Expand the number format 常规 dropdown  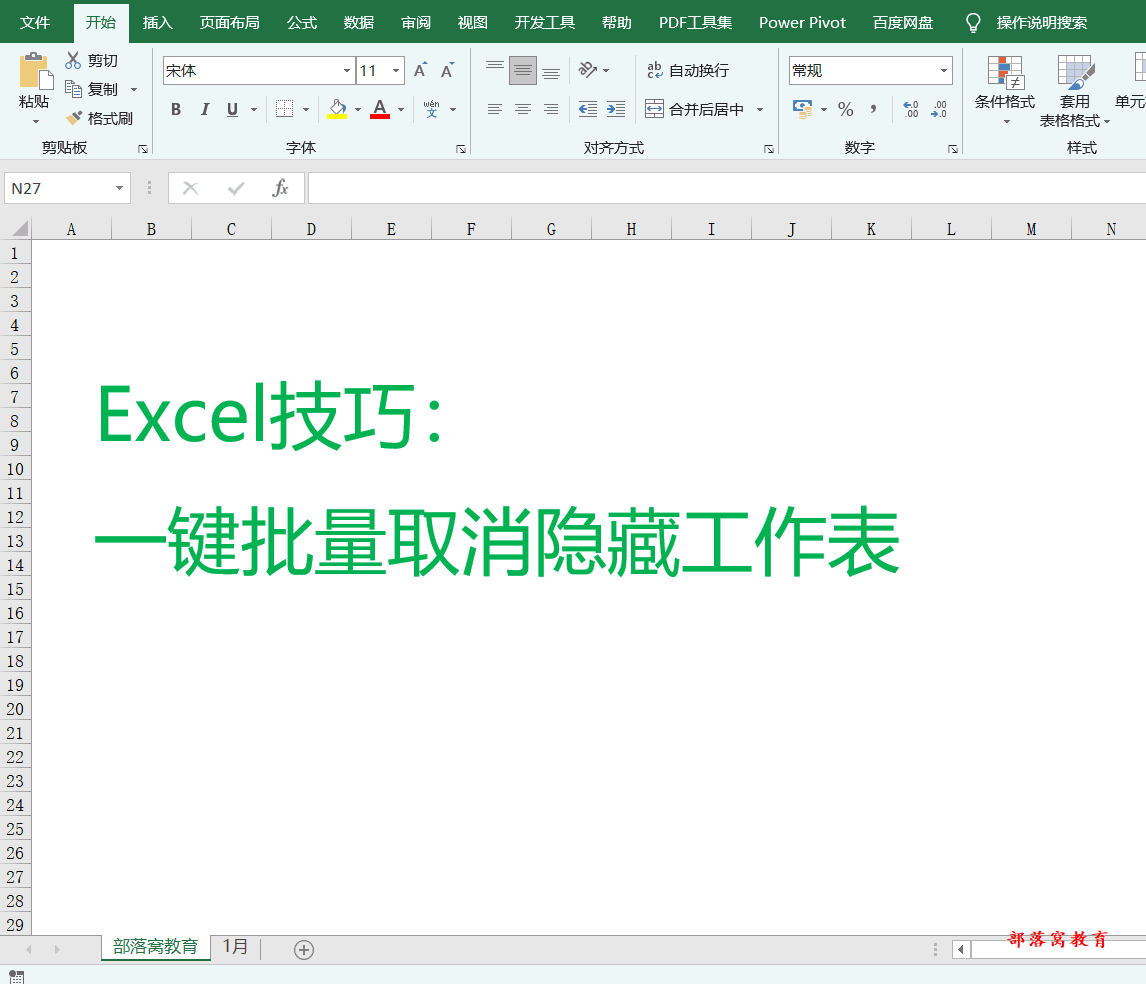[x=944, y=70]
